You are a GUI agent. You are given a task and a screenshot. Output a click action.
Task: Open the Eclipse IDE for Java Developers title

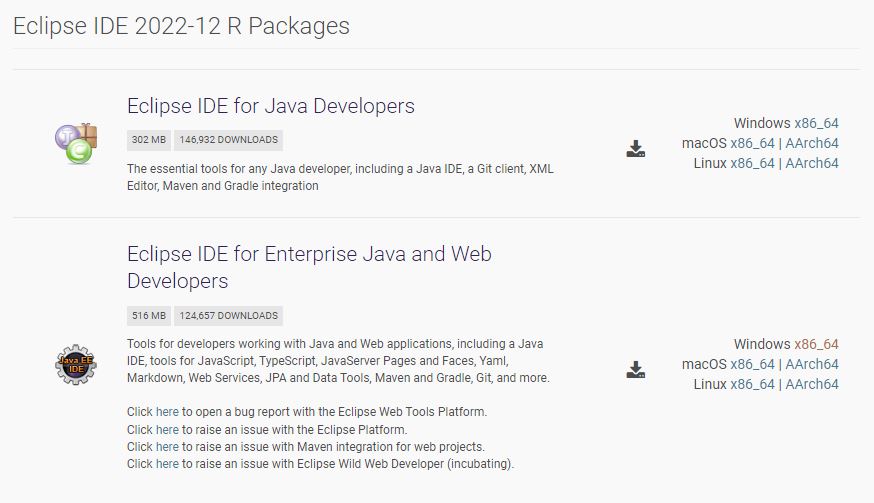point(271,106)
